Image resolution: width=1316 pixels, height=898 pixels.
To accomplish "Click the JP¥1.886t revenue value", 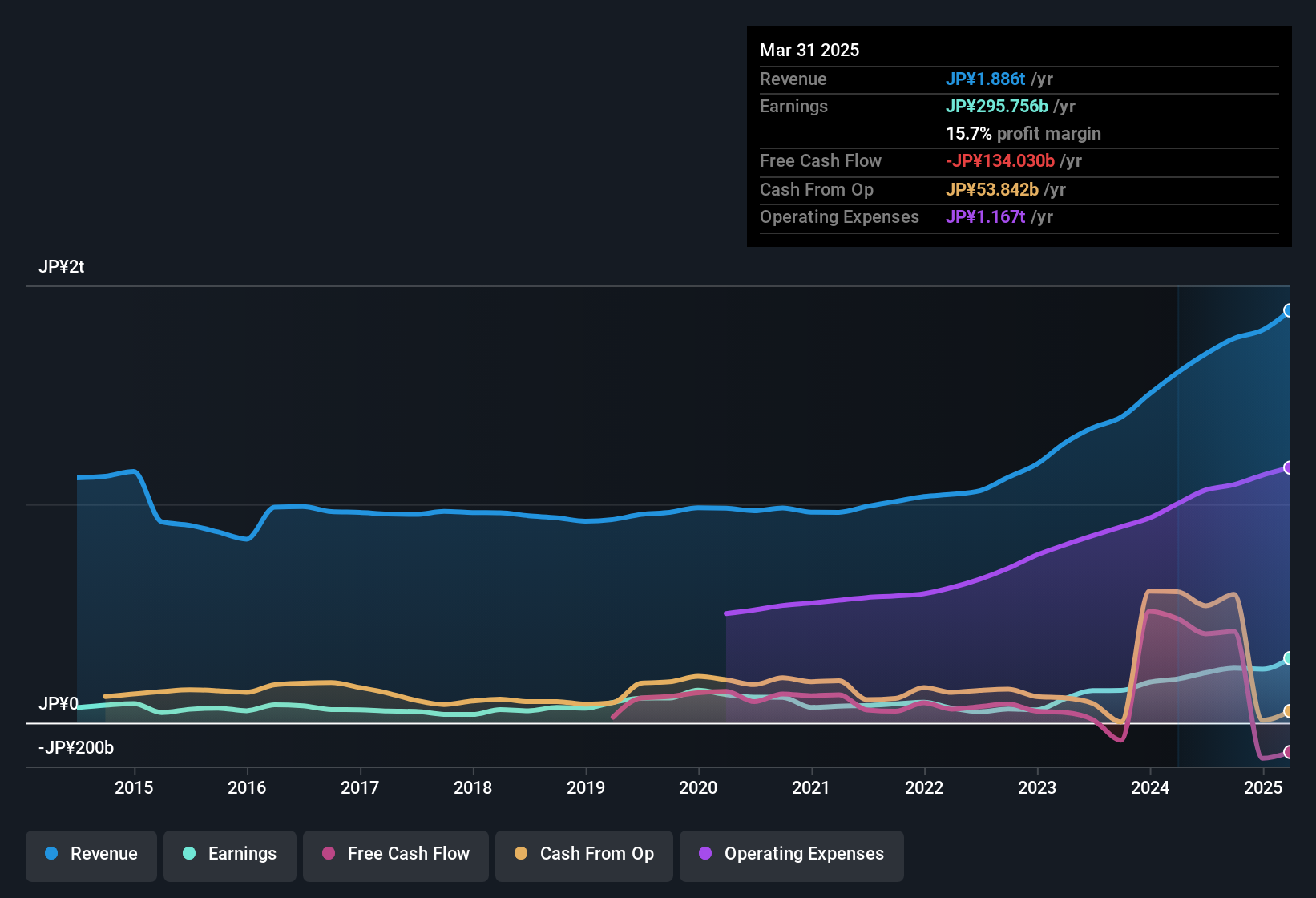I will click(986, 79).
